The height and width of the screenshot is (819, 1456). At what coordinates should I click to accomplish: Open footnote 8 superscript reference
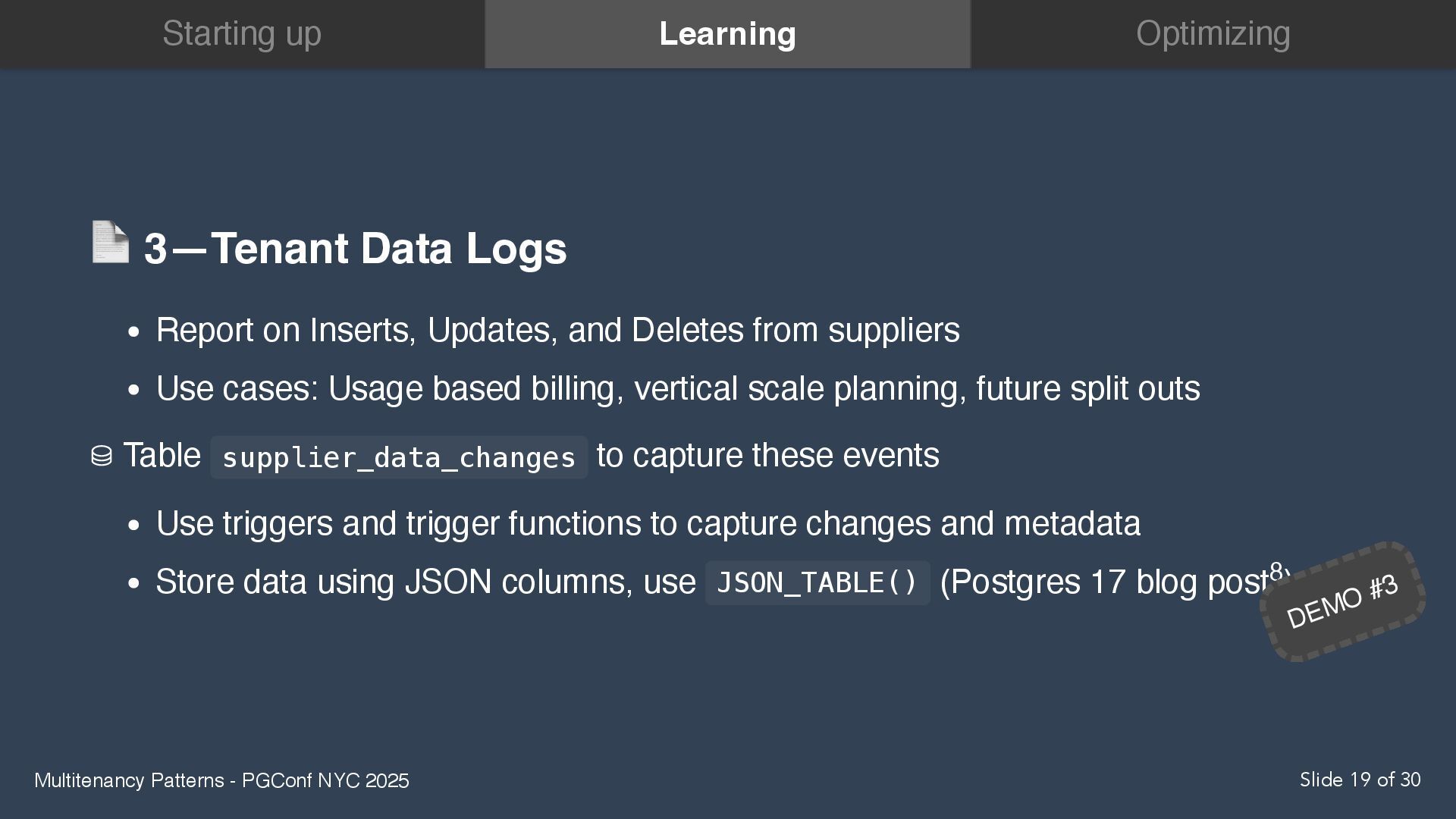(x=1276, y=570)
